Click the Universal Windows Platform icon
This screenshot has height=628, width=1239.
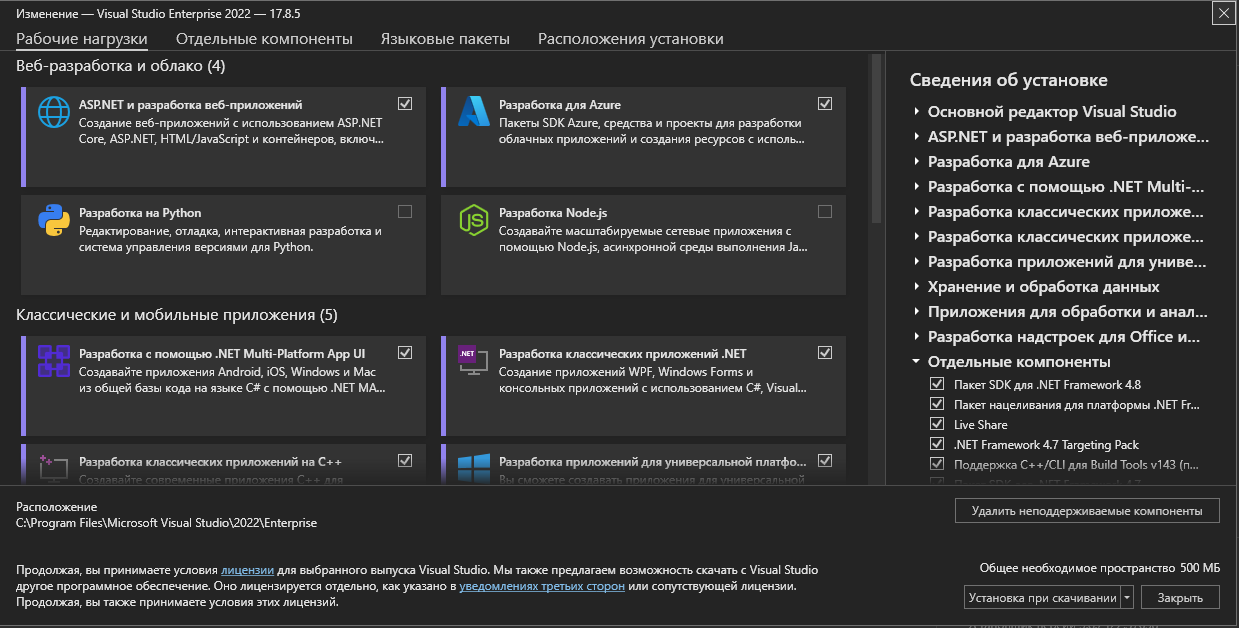pyautogui.click(x=473, y=468)
